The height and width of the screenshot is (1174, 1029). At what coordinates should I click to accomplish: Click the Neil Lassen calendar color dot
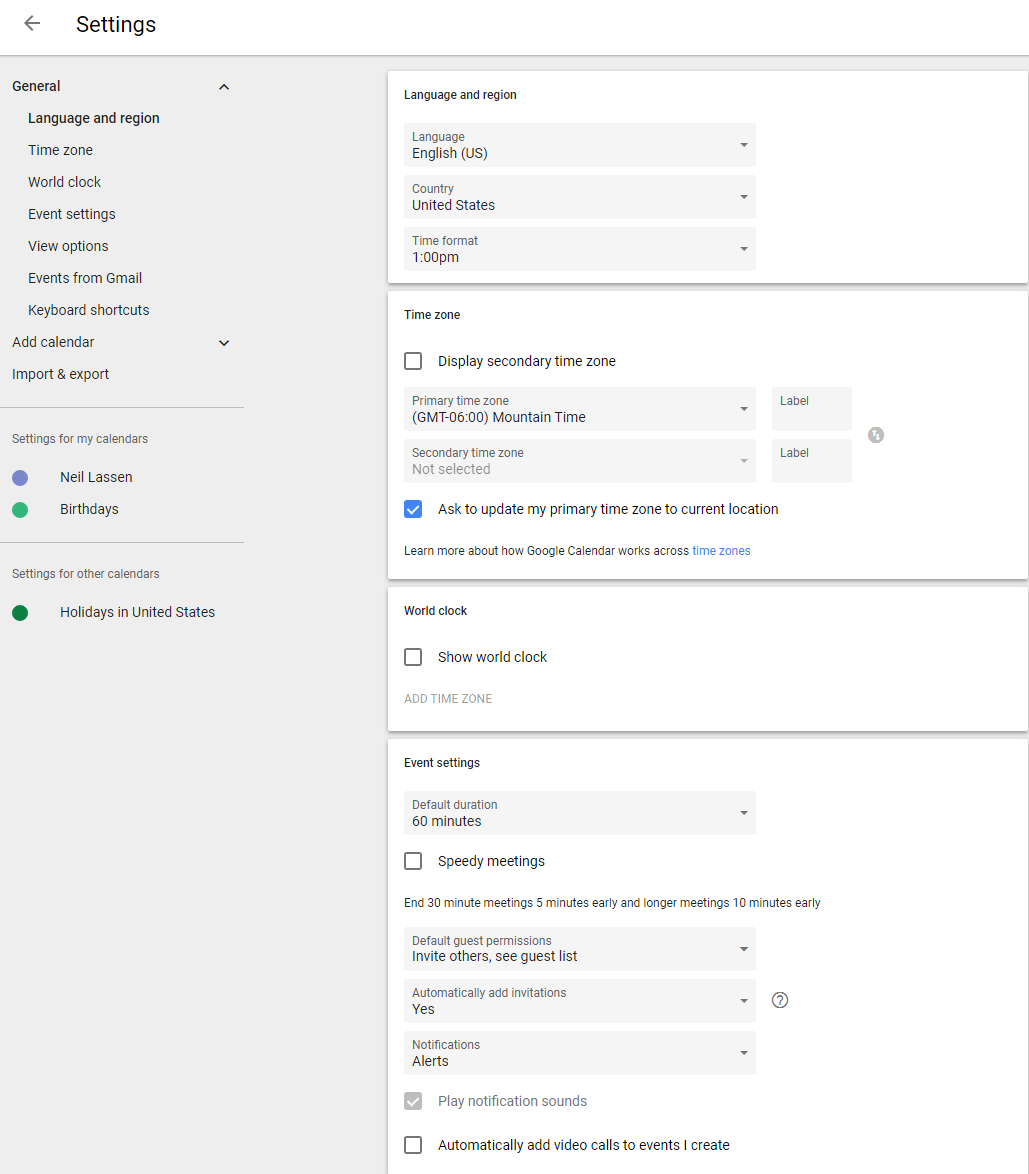[x=20, y=478]
